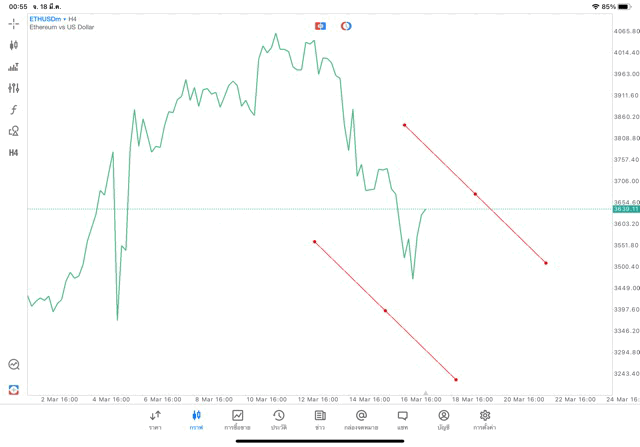Viewport: 640px width, 447px height.
Task: Open the ประวัติ (History) tab
Action: (278, 419)
